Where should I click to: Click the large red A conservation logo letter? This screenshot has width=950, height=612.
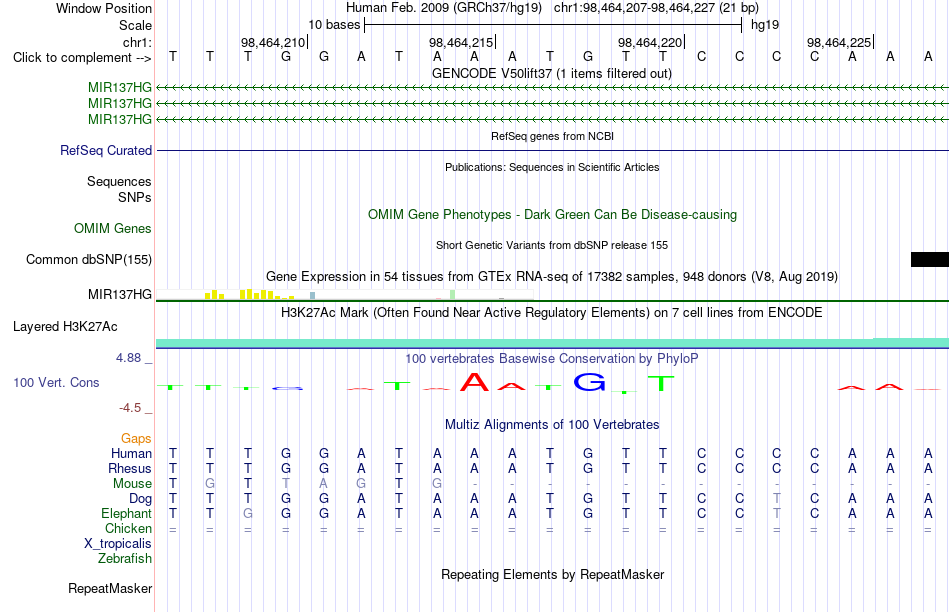click(x=474, y=382)
